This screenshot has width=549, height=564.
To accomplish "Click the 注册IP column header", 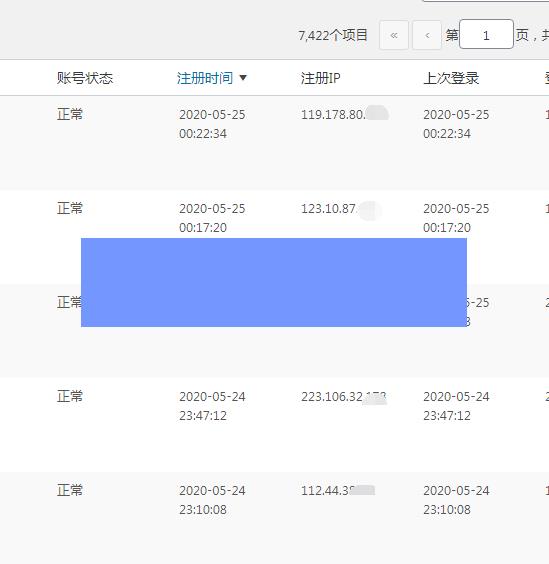I will pyautogui.click(x=320, y=78).
